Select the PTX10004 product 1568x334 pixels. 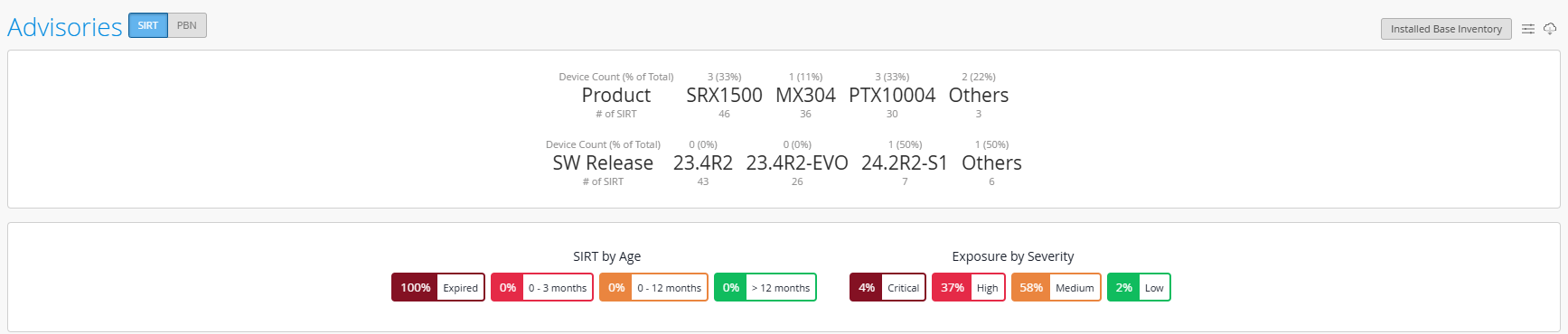(892, 95)
